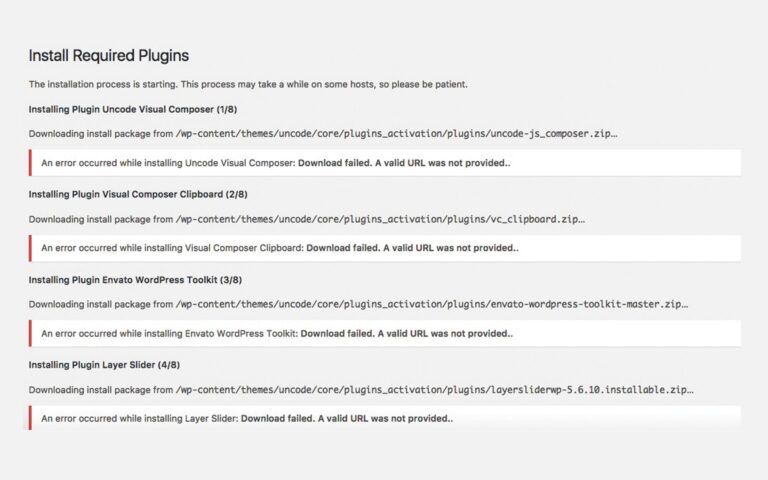Select Installing Plugin Layer Slider (4/8) heading
768x480 pixels.
(x=118, y=365)
